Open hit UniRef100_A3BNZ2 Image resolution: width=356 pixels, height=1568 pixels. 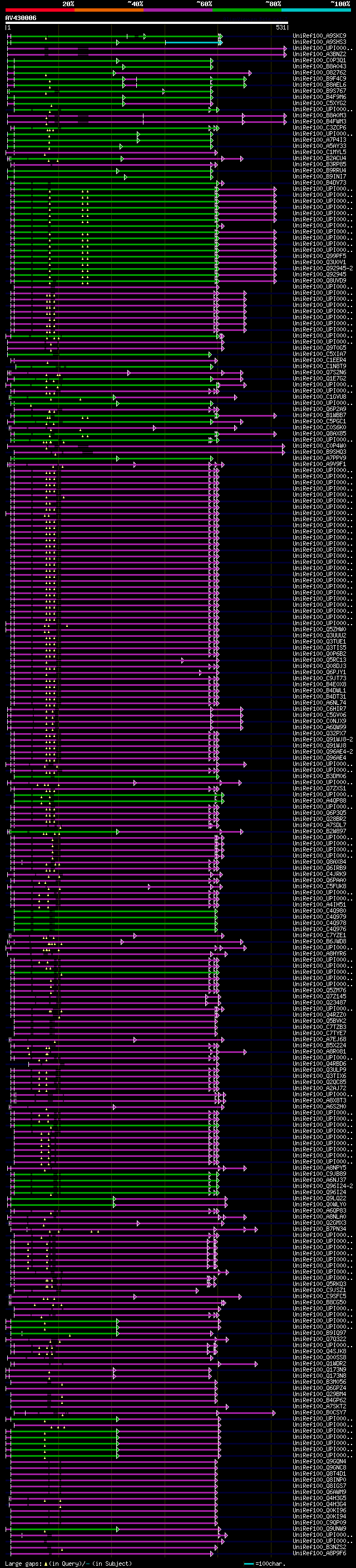click(x=319, y=54)
